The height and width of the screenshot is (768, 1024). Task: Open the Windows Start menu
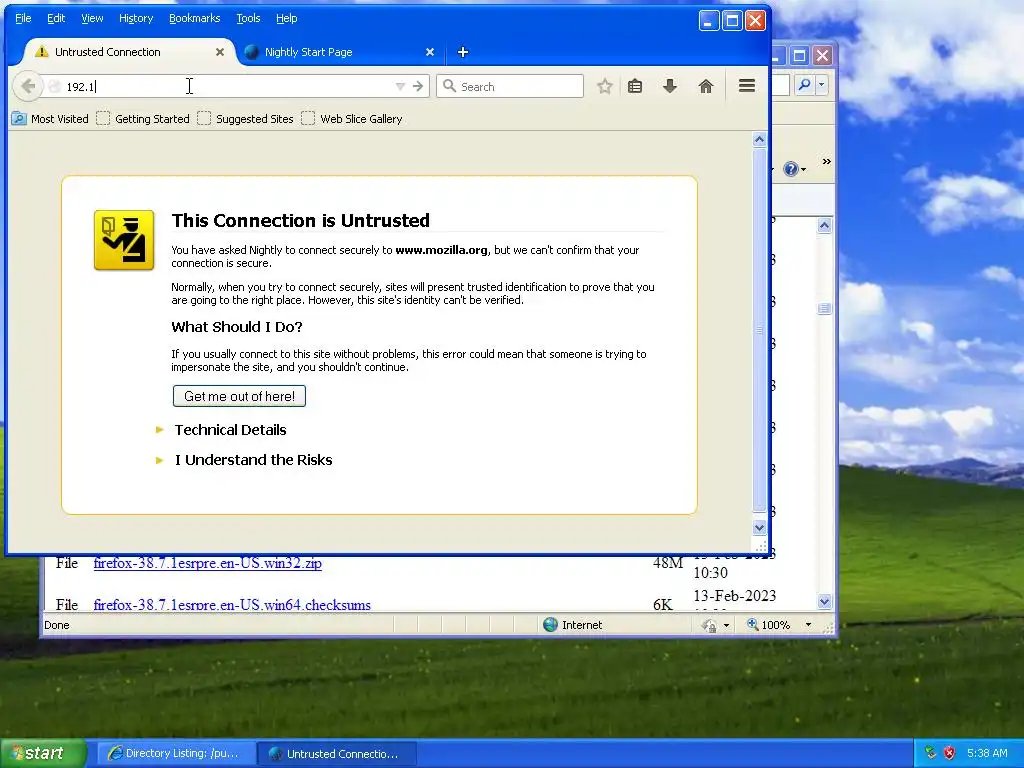[x=43, y=753]
